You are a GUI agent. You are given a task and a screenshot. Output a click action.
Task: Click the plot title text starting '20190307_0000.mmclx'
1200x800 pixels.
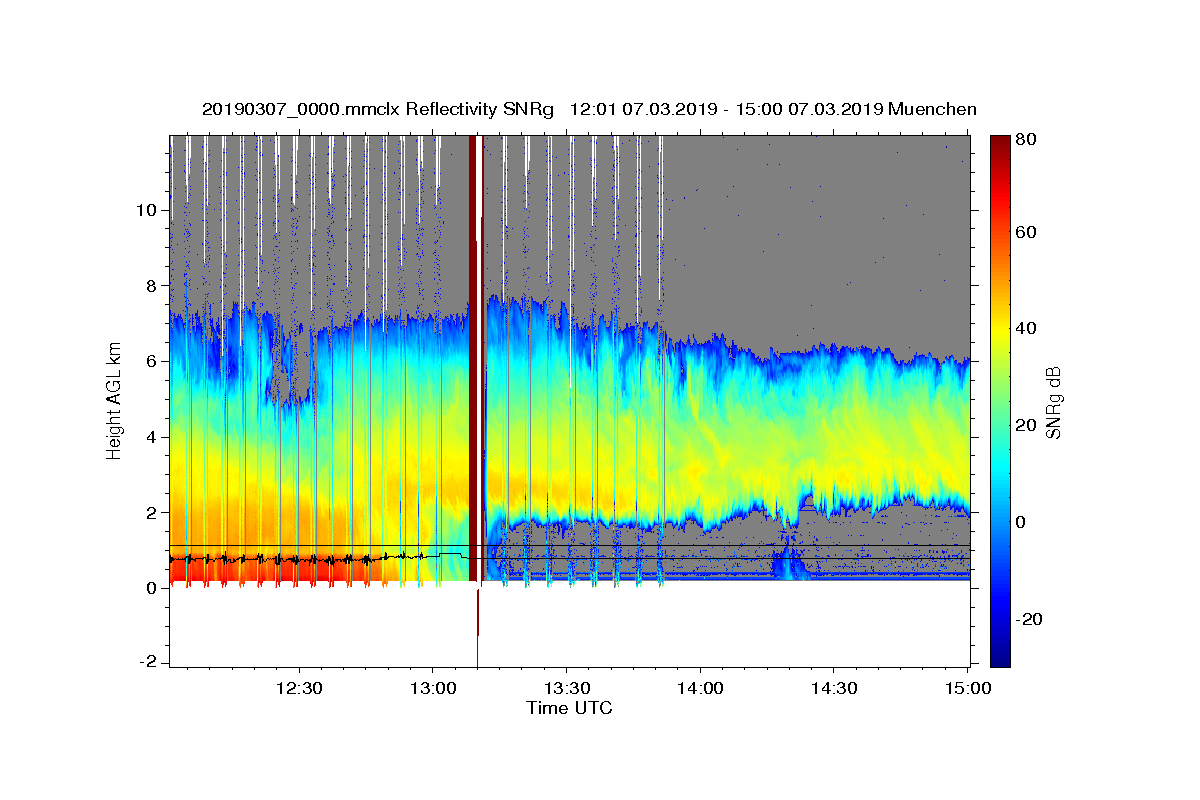coord(589,109)
